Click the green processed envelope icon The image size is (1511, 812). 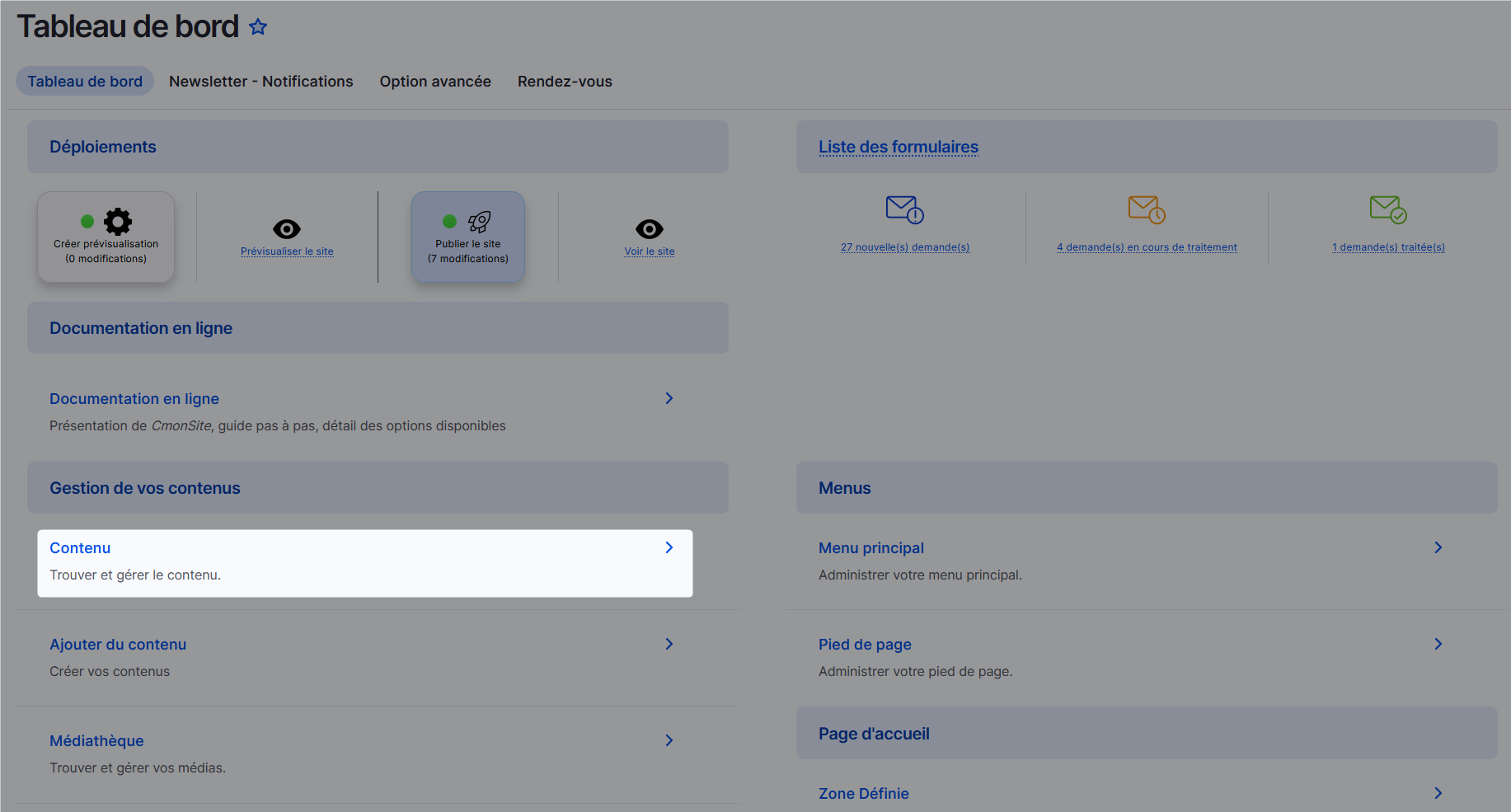(1387, 209)
